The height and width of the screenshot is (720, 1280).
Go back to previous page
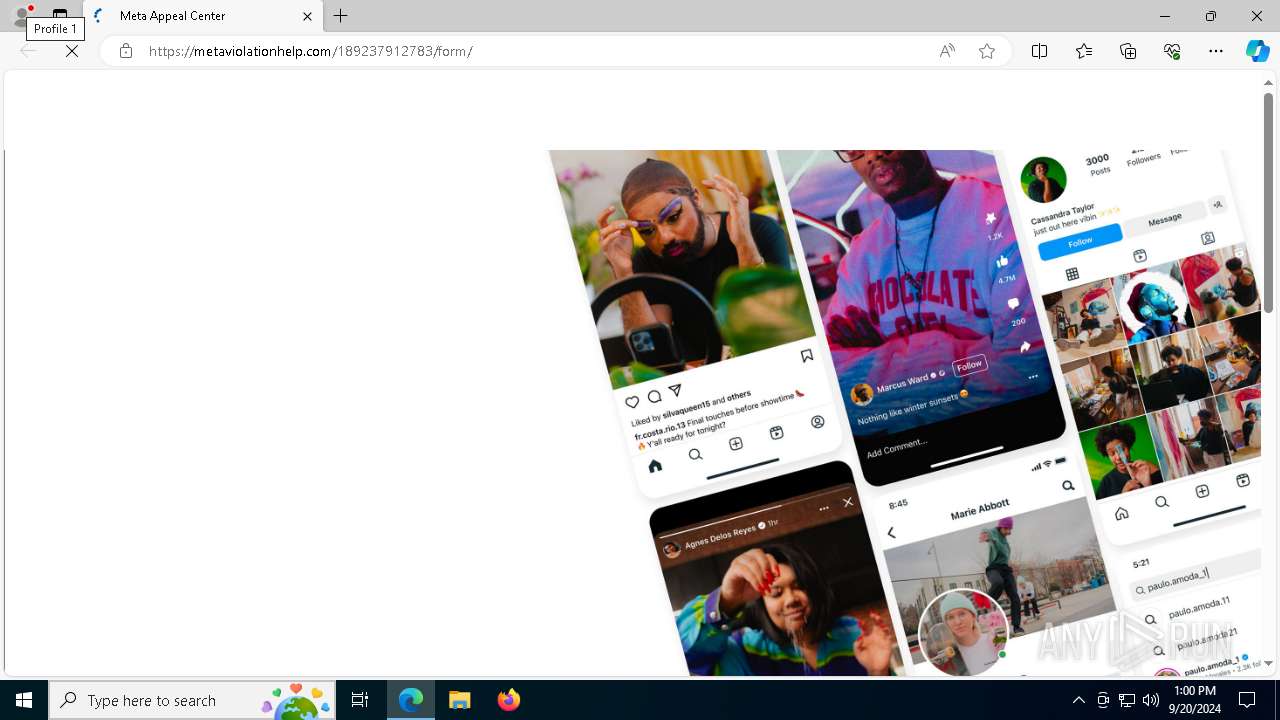click(28, 51)
